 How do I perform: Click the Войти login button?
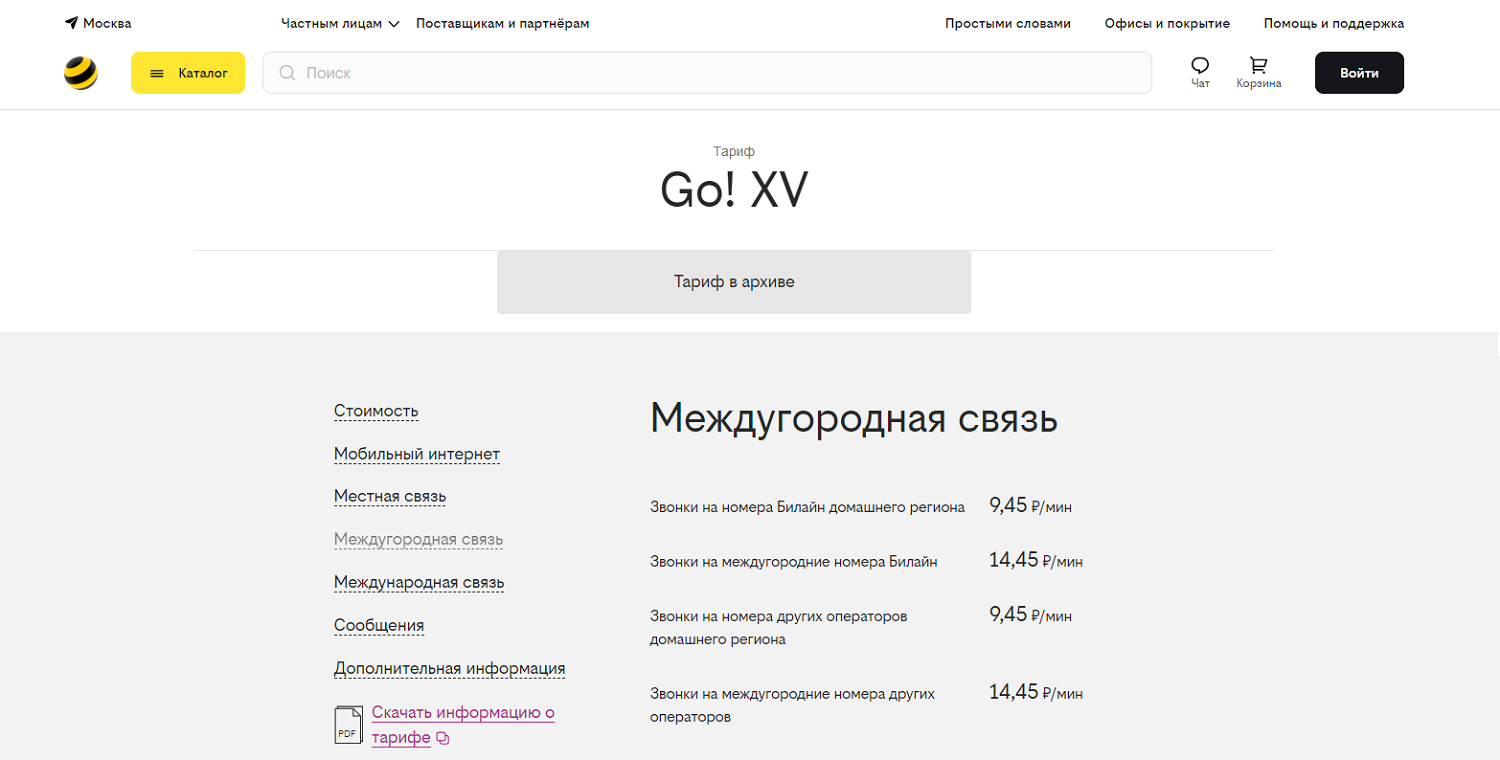pyautogui.click(x=1359, y=73)
